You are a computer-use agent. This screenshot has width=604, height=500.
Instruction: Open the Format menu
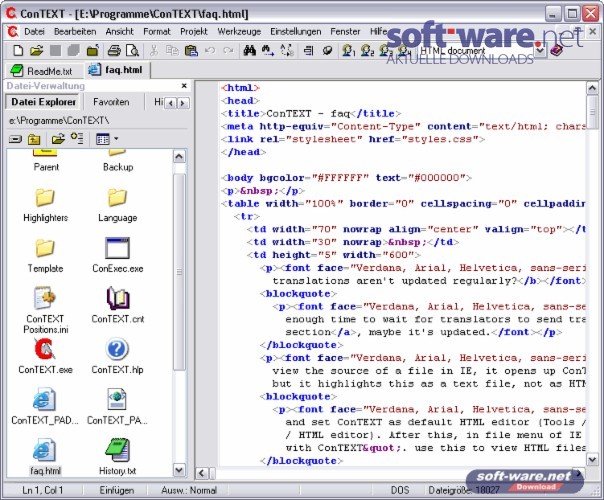(x=157, y=32)
